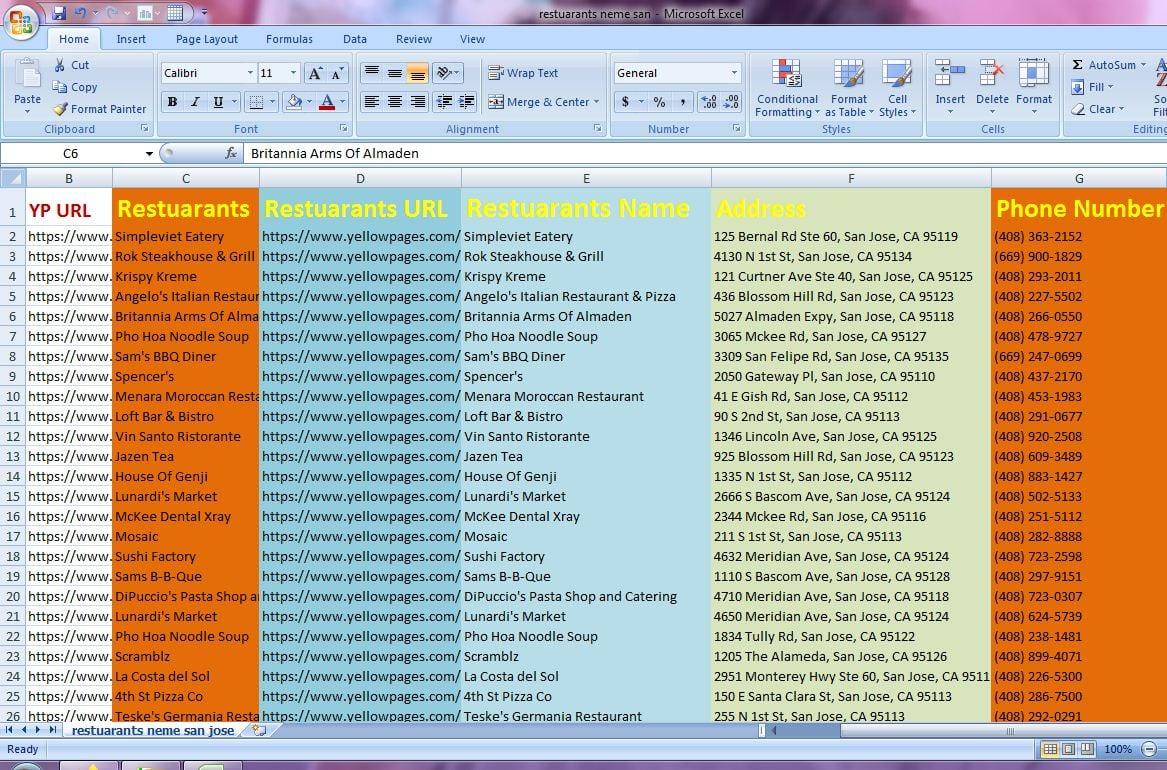Viewport: 1167px width, 770px height.
Task: Open the General number format dropdown
Action: 733,72
